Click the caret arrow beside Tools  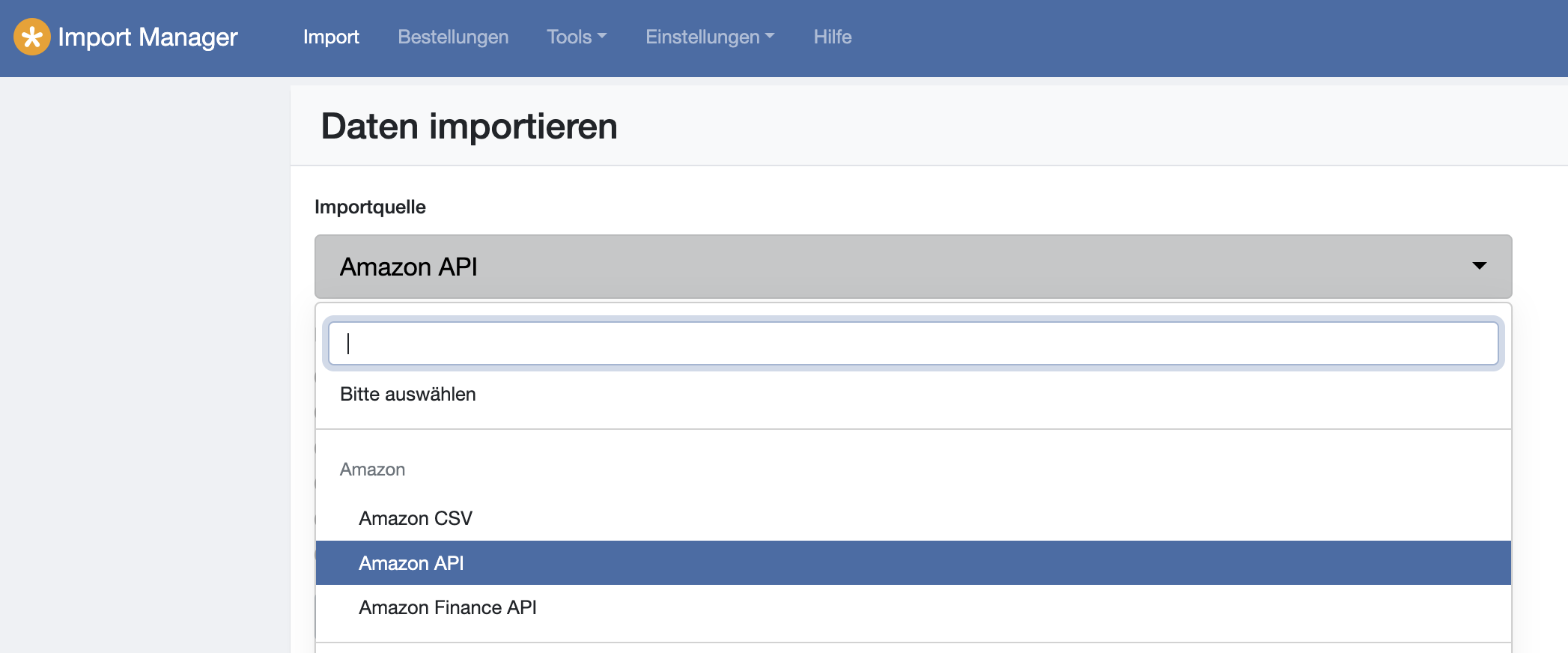[602, 36]
